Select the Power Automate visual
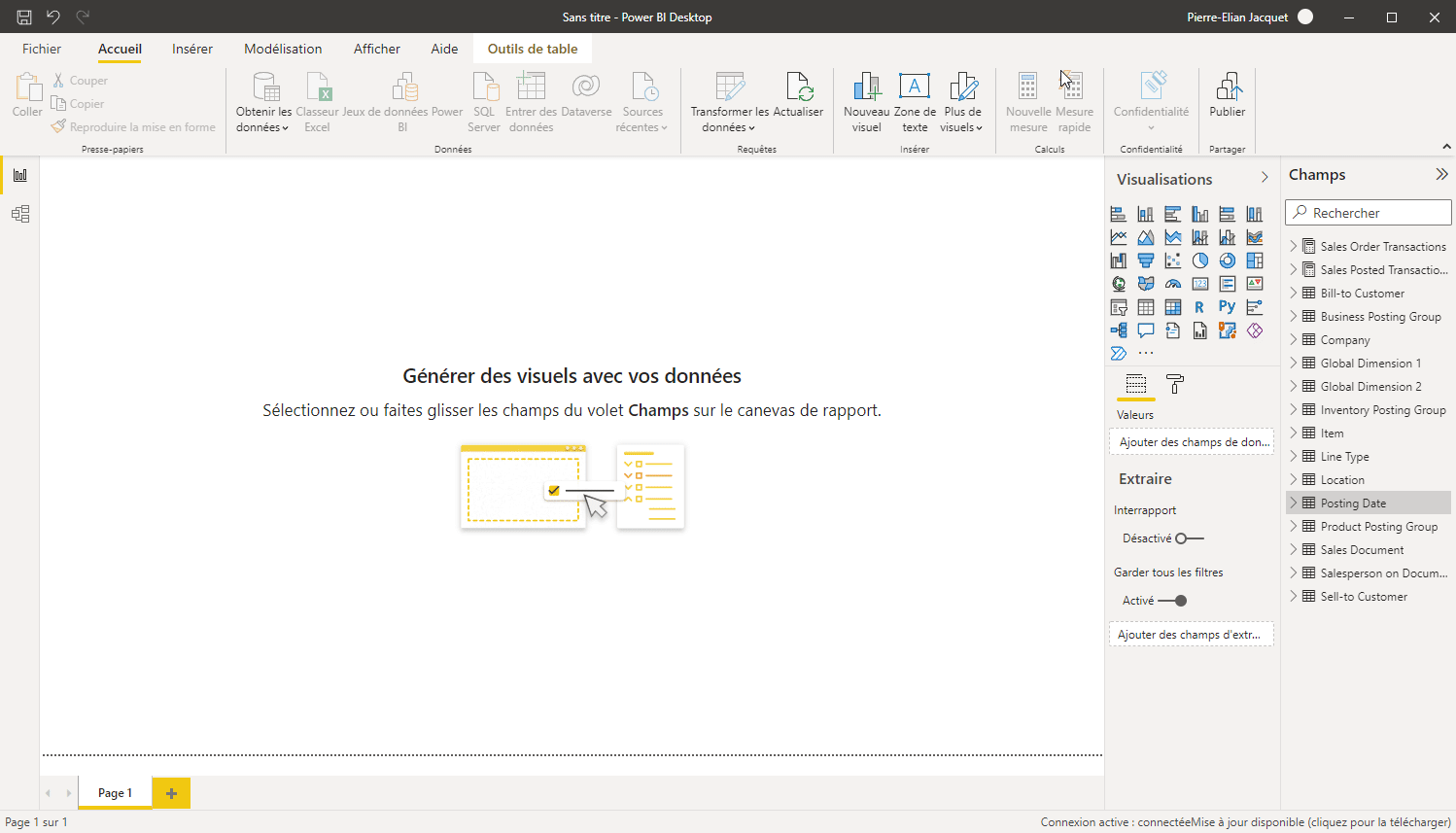Screen dimensions: 1456x833 (x=1119, y=354)
